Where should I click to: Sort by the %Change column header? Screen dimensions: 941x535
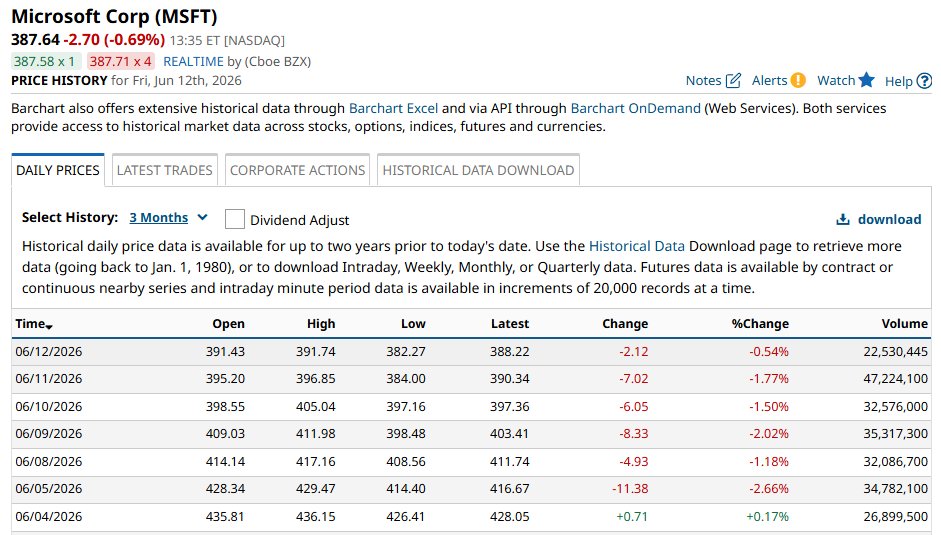(760, 324)
